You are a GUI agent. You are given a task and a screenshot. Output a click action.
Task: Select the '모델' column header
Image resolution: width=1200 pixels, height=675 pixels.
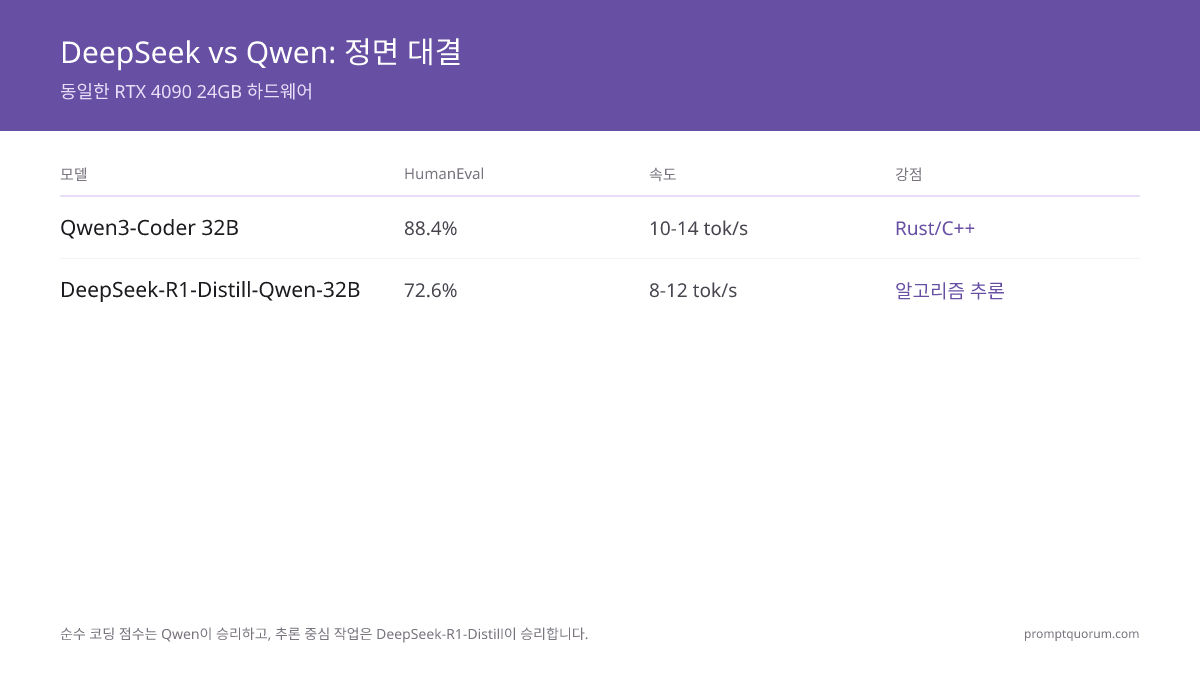click(74, 174)
